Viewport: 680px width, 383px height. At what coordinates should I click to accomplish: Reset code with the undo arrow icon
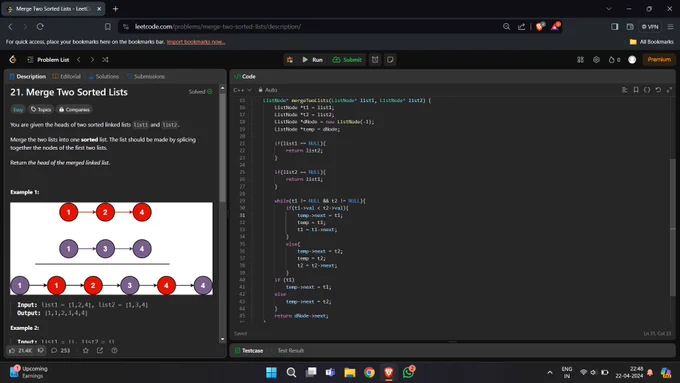coord(658,90)
